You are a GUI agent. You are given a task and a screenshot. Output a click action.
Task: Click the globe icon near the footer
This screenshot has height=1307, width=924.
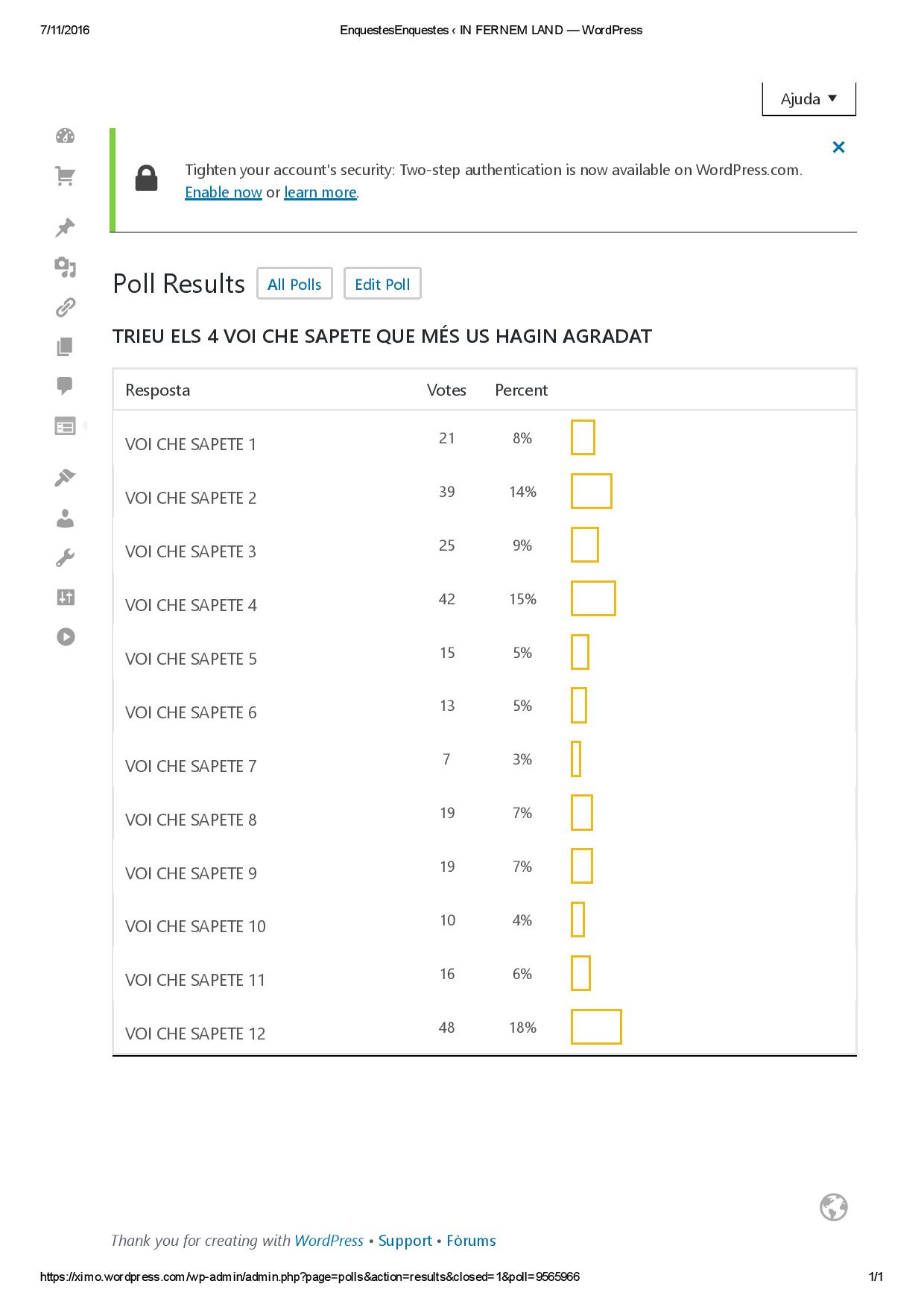(x=834, y=1207)
